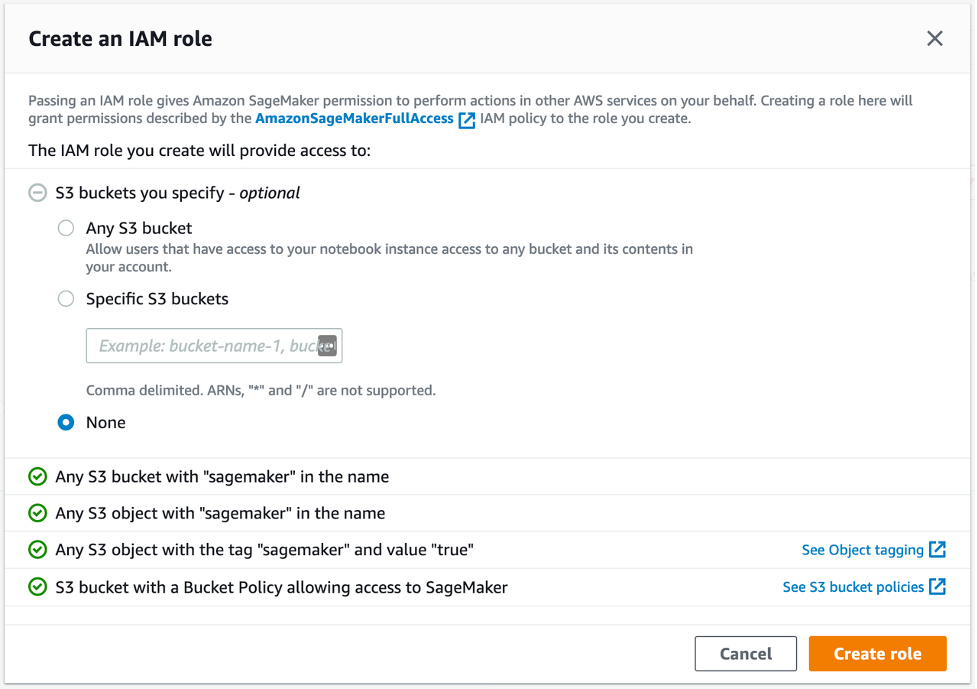This screenshot has height=689, width=977.
Task: Select the 'Any S3 bucket' radio button
Action: pyautogui.click(x=65, y=228)
